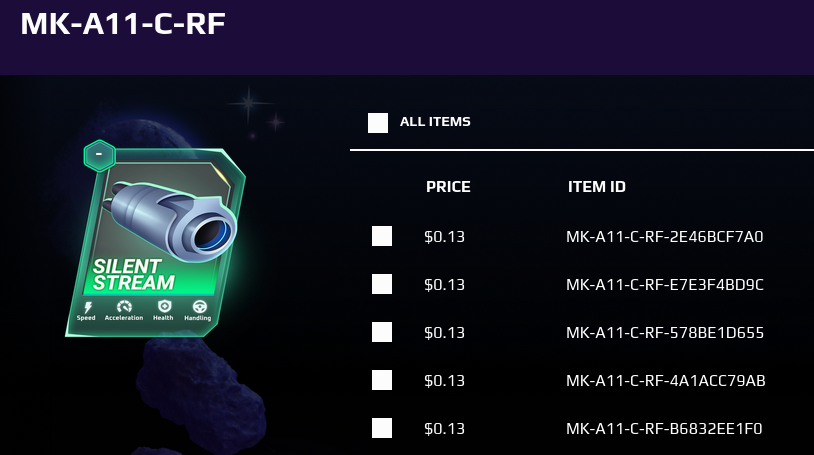Select the checkbox for item E7E3F4BD9C

click(382, 284)
